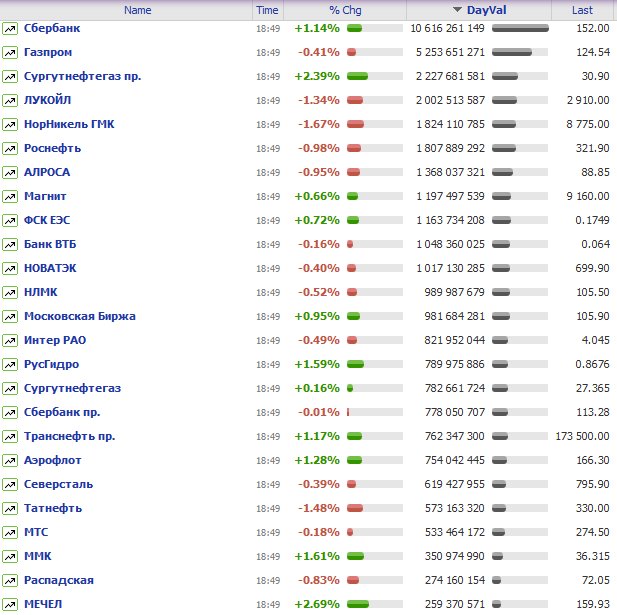The height and width of the screenshot is (615, 617).
Task: Click the chart icon beside Сбербанк
Action: (10, 28)
